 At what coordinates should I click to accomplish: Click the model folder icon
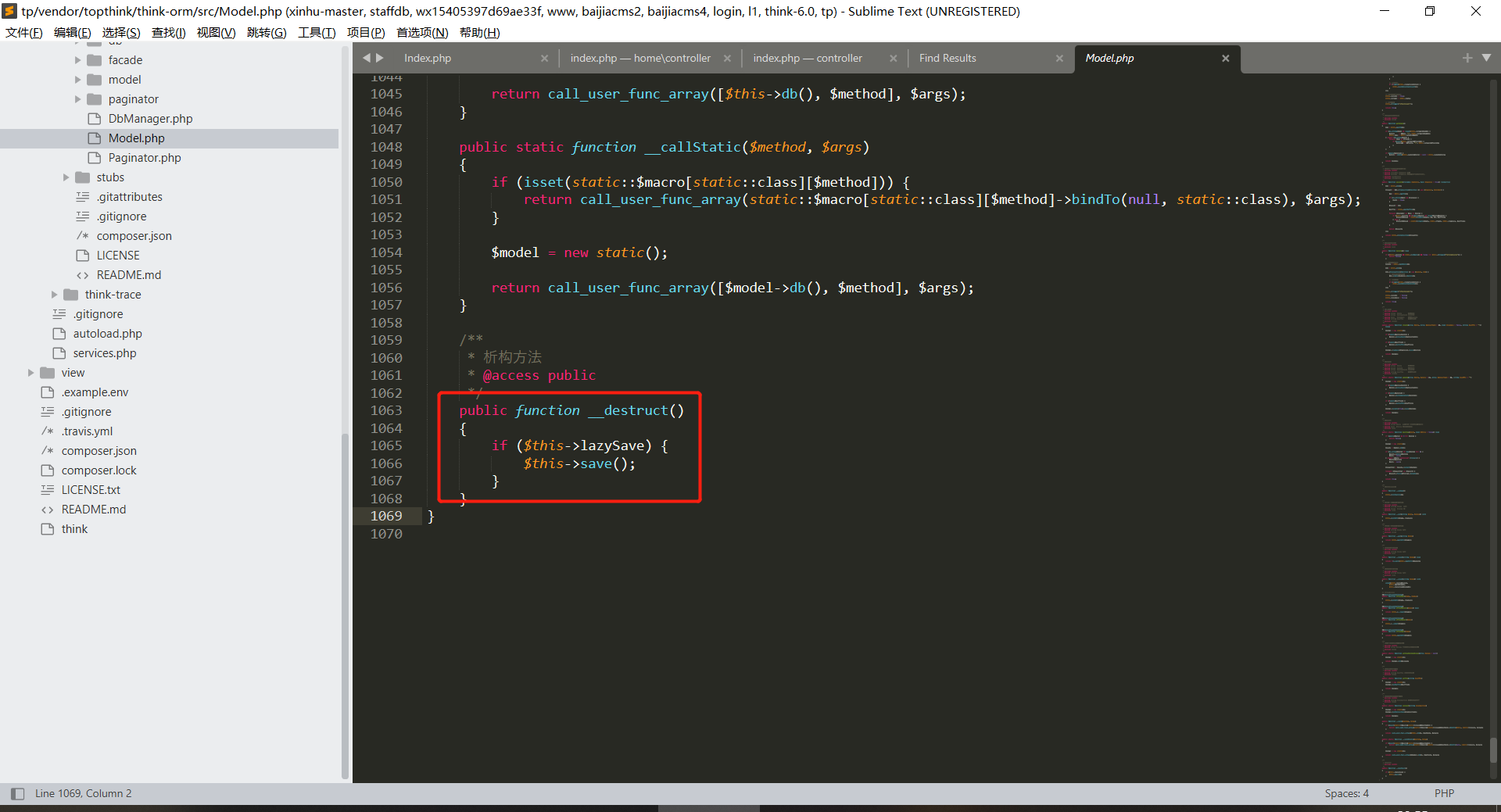coord(95,80)
